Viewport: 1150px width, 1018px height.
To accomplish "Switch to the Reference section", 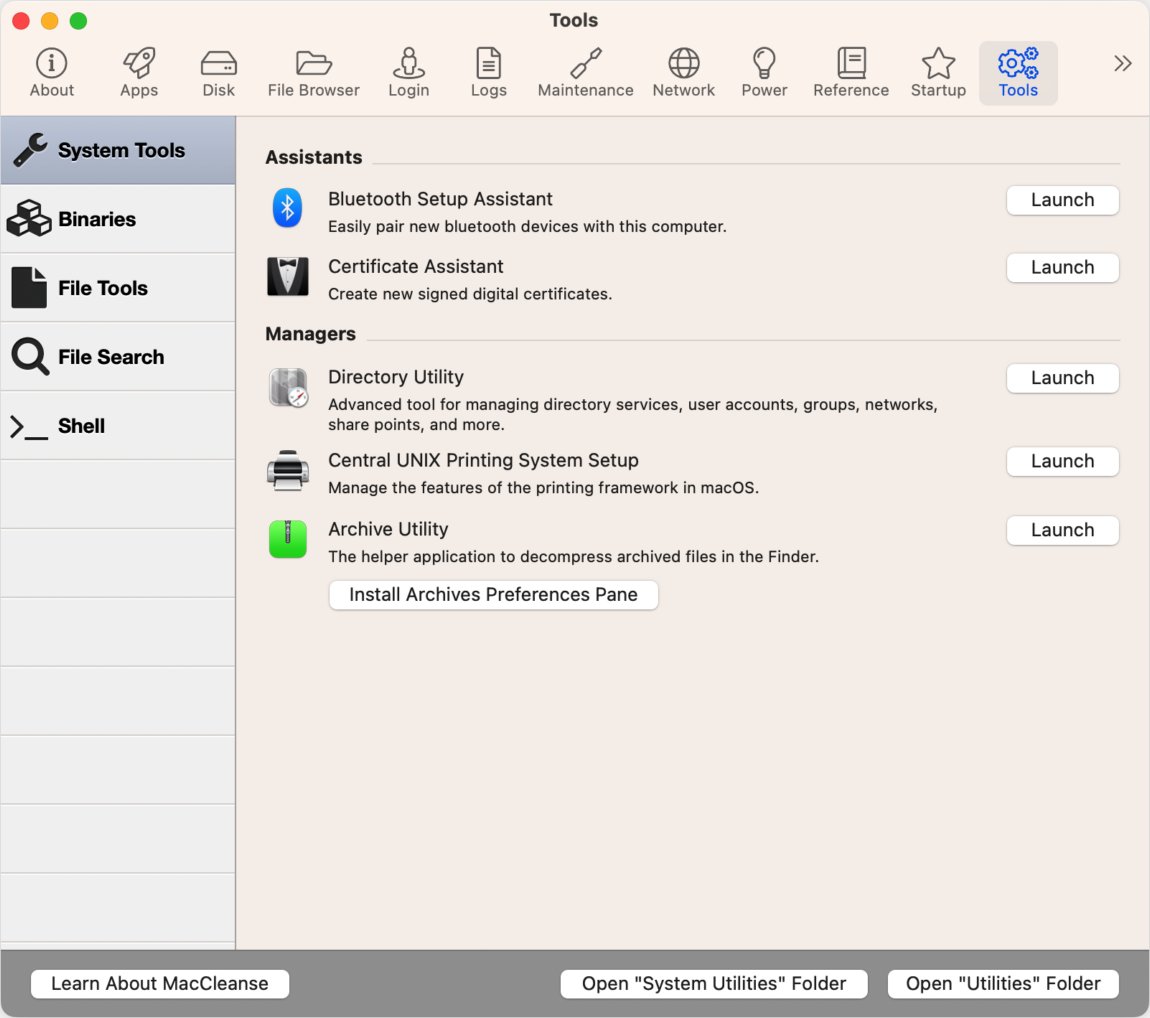I will [x=851, y=73].
